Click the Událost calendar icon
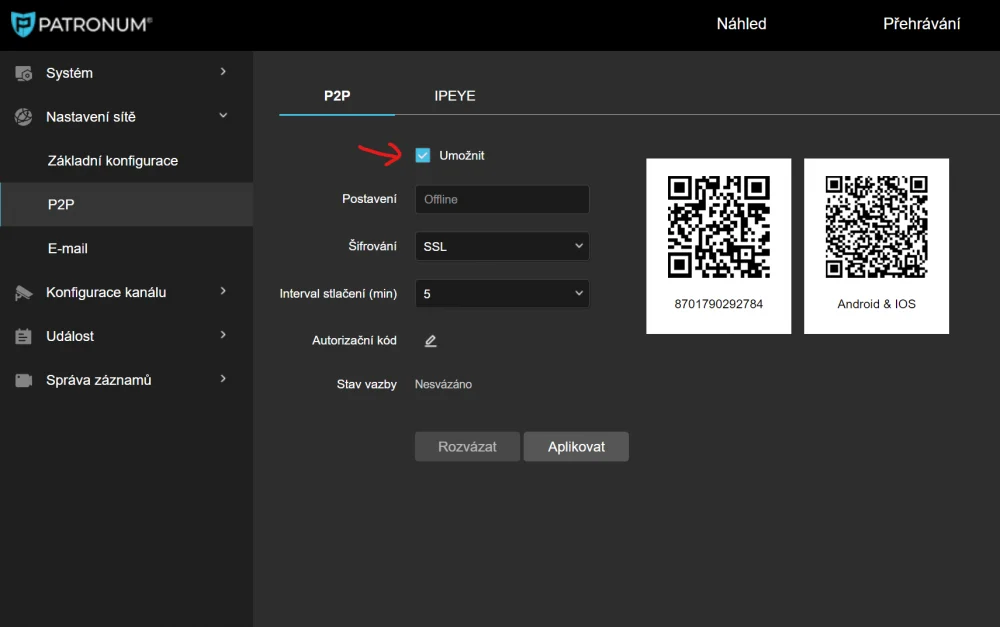The image size is (1000, 627). (x=24, y=336)
